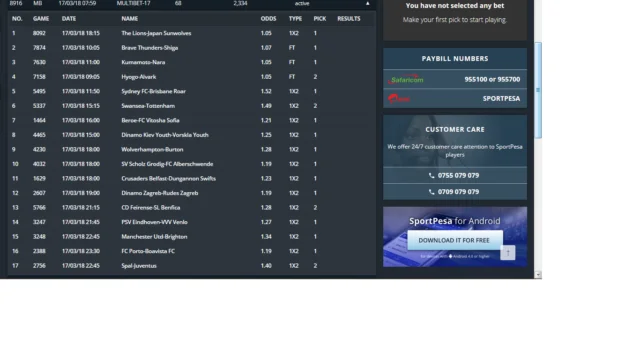Click the DATE column header
The image size is (640, 360).
pos(69,19)
